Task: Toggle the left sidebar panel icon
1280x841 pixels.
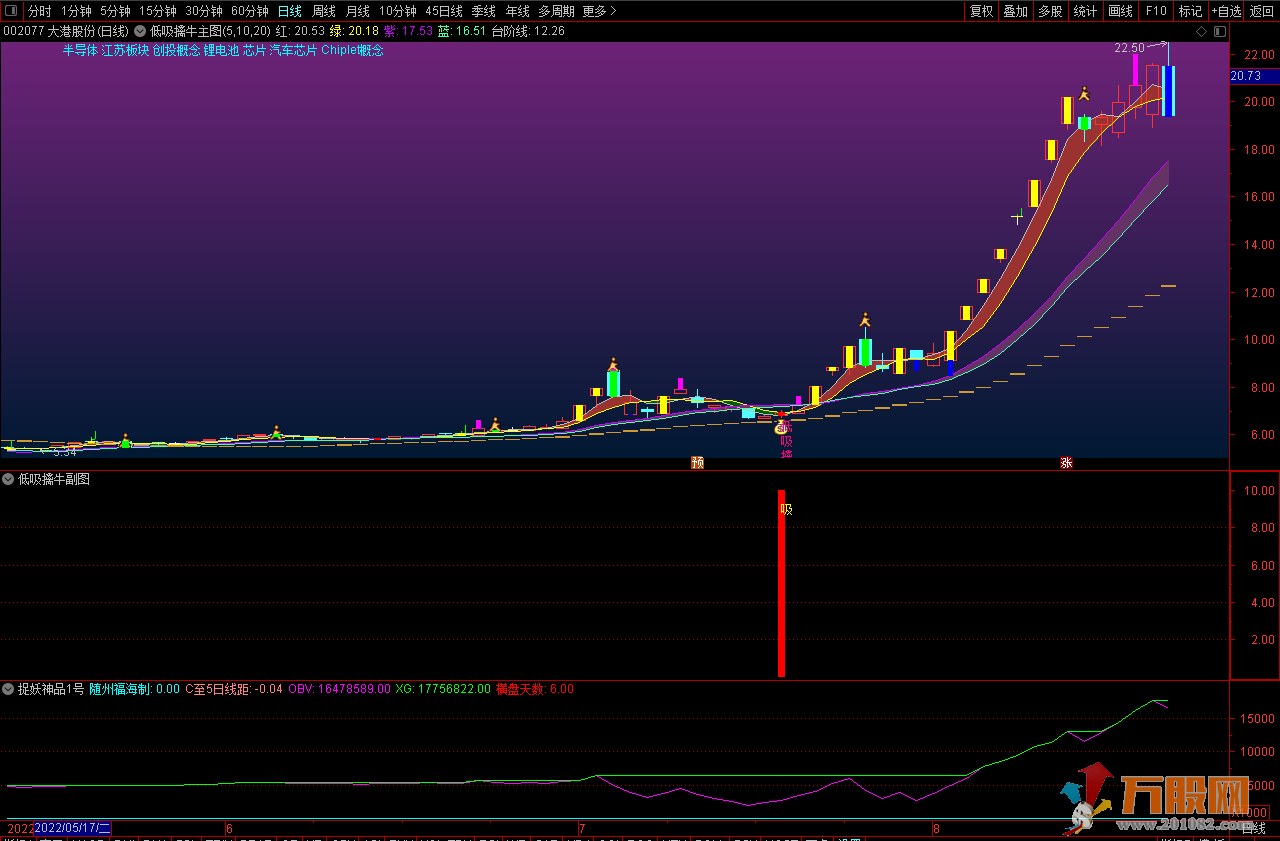Action: click(x=12, y=11)
